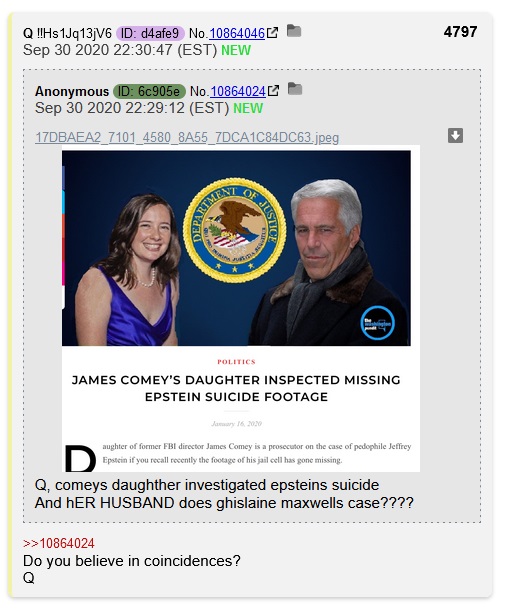Click the Anonymous poster name
Screen dimensions: 505x612
point(72,91)
